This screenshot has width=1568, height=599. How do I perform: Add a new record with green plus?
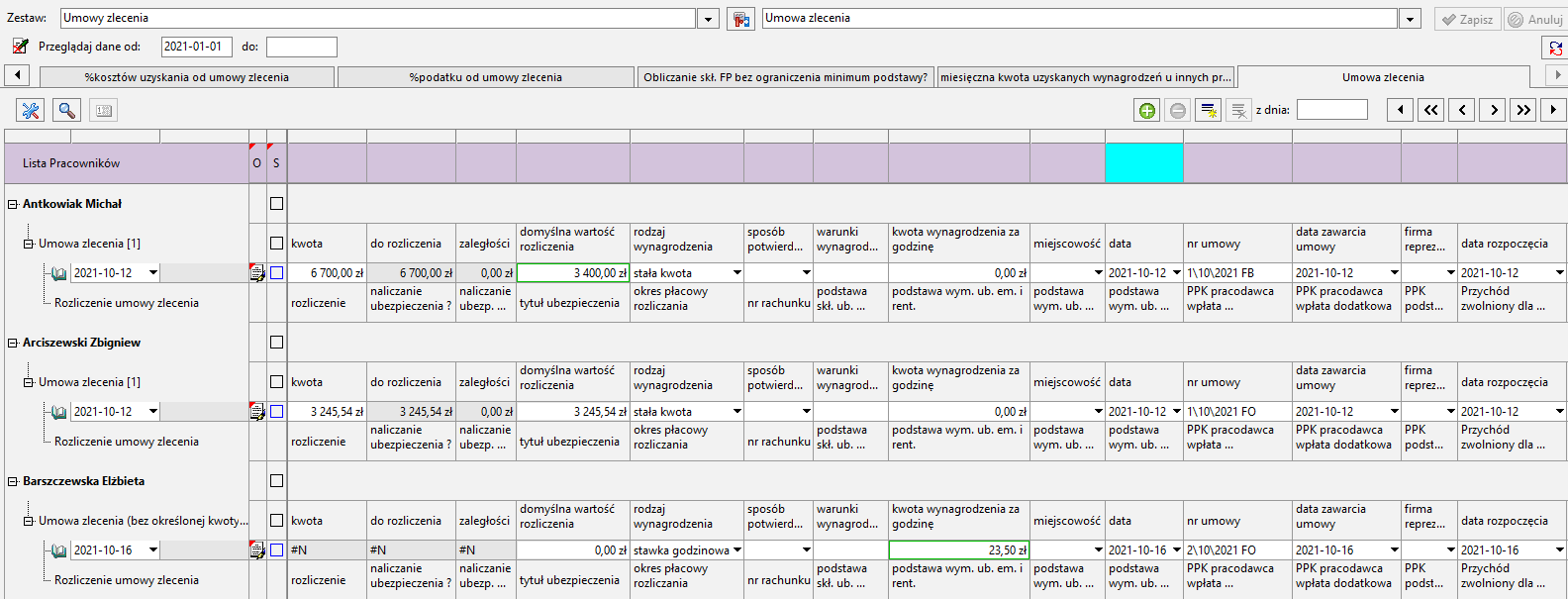pyautogui.click(x=1147, y=111)
